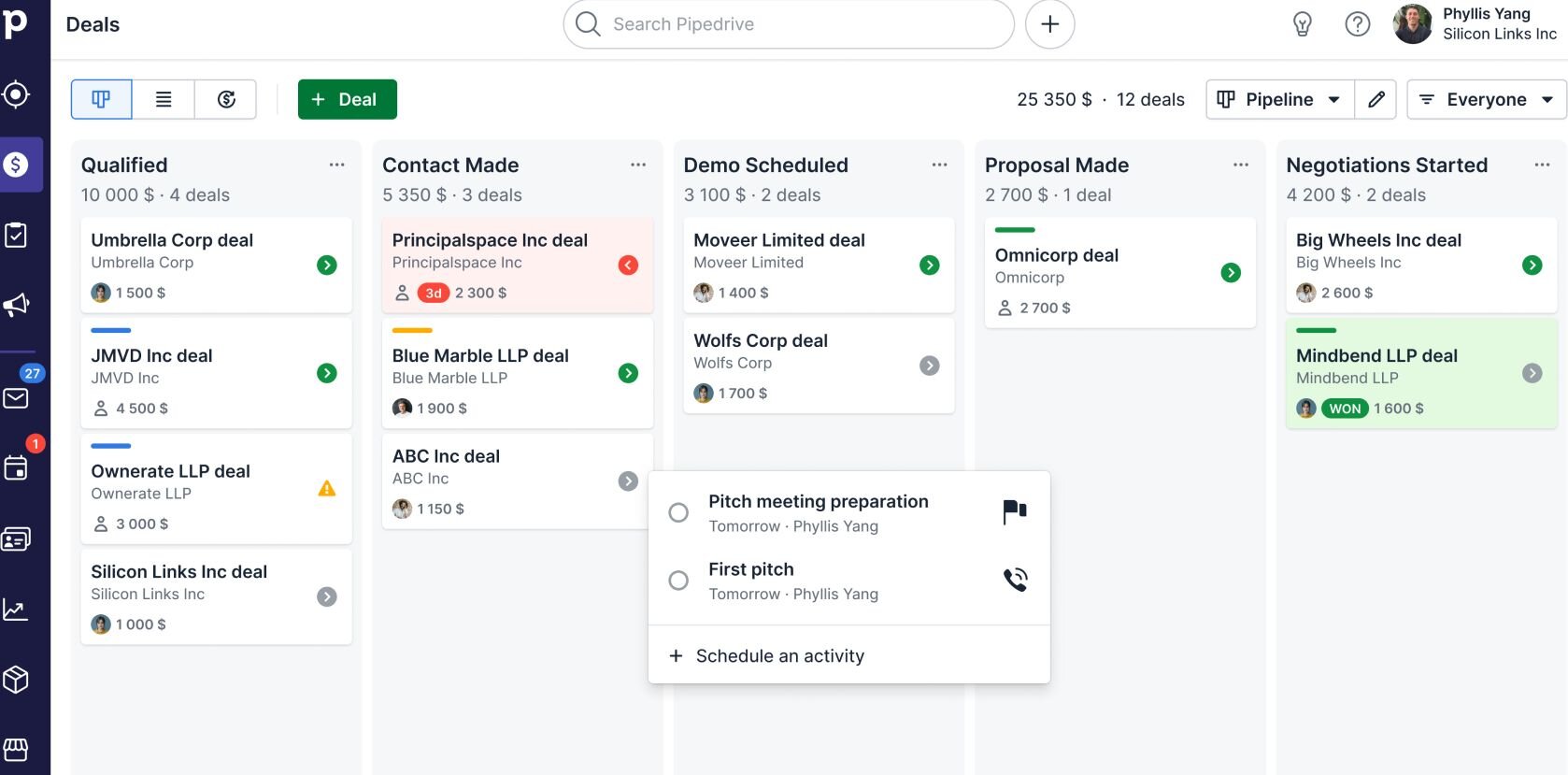Open activity arrow on Wolfs Corp deal
Screen dimensions: 1568x775
tap(930, 366)
